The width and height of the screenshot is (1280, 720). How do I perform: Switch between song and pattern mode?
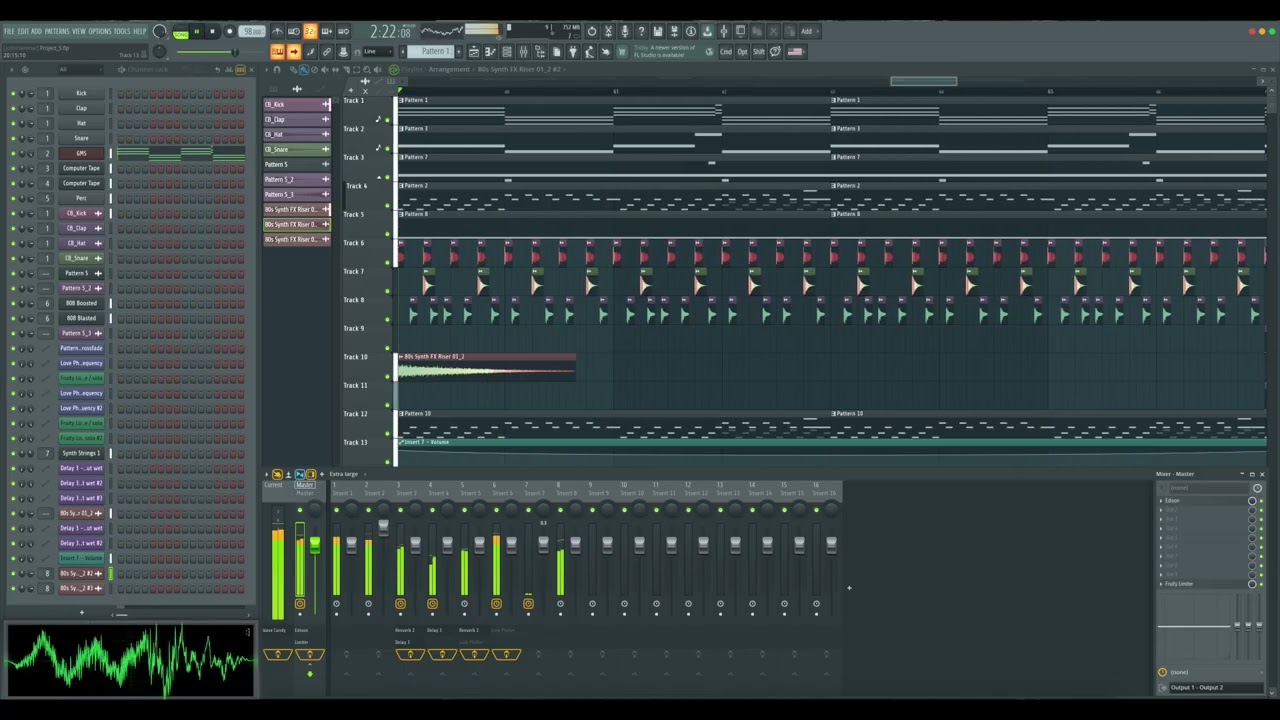coord(180,33)
